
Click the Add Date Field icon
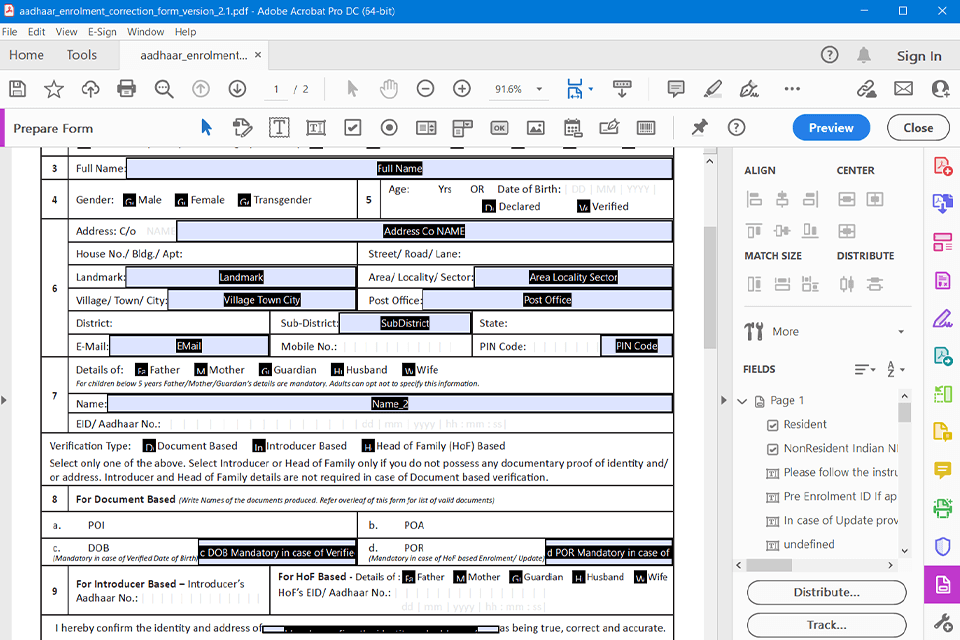572,128
